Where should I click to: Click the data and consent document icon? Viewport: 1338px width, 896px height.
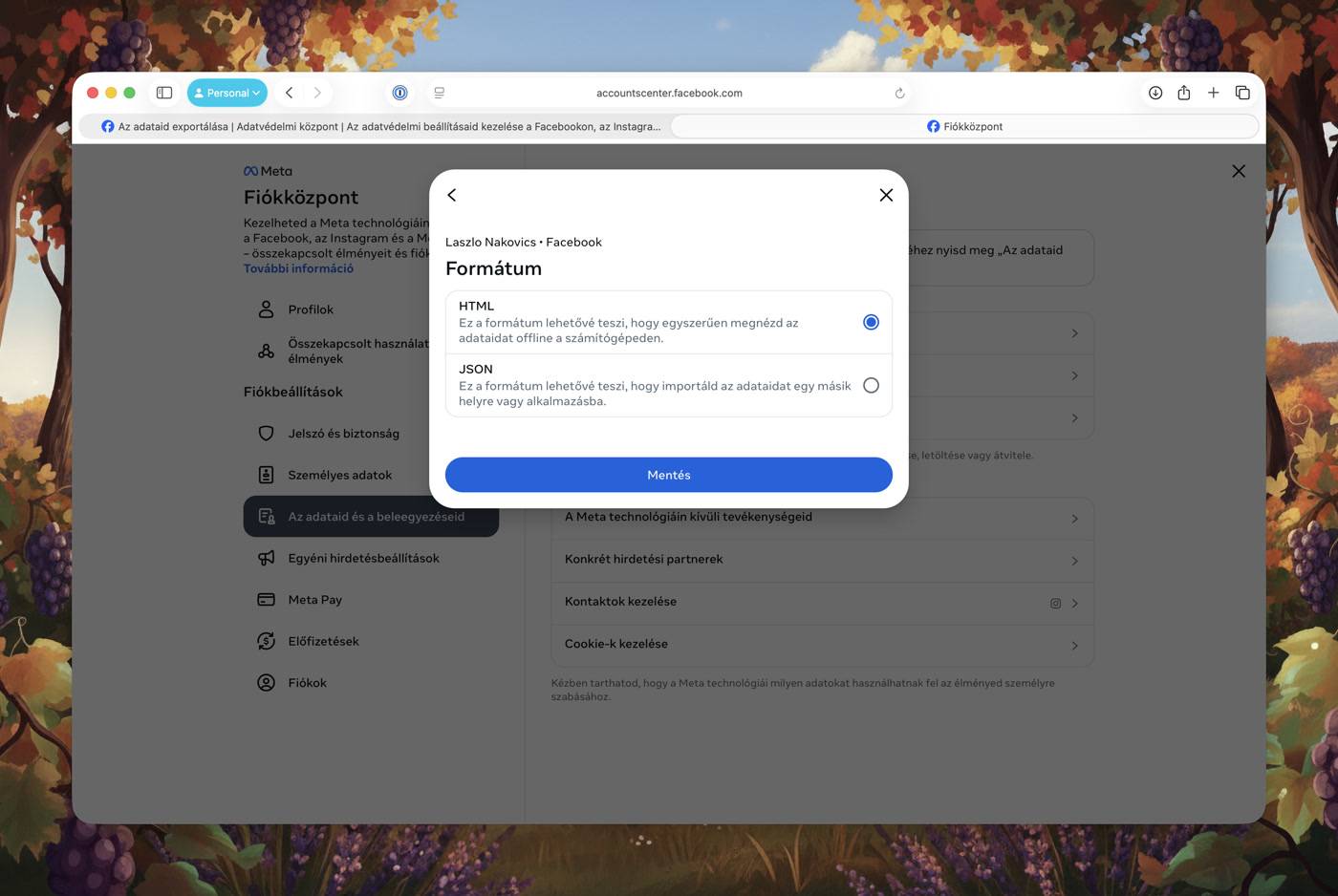267,517
